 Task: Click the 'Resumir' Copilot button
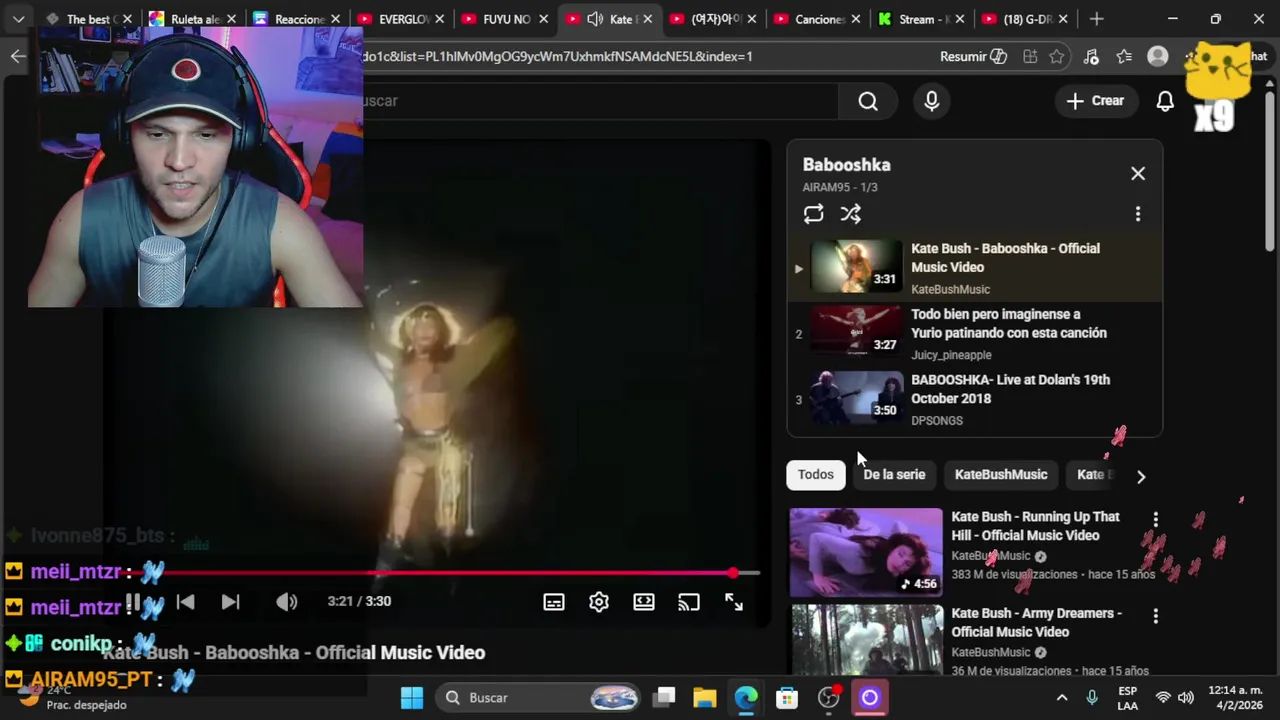pos(973,57)
